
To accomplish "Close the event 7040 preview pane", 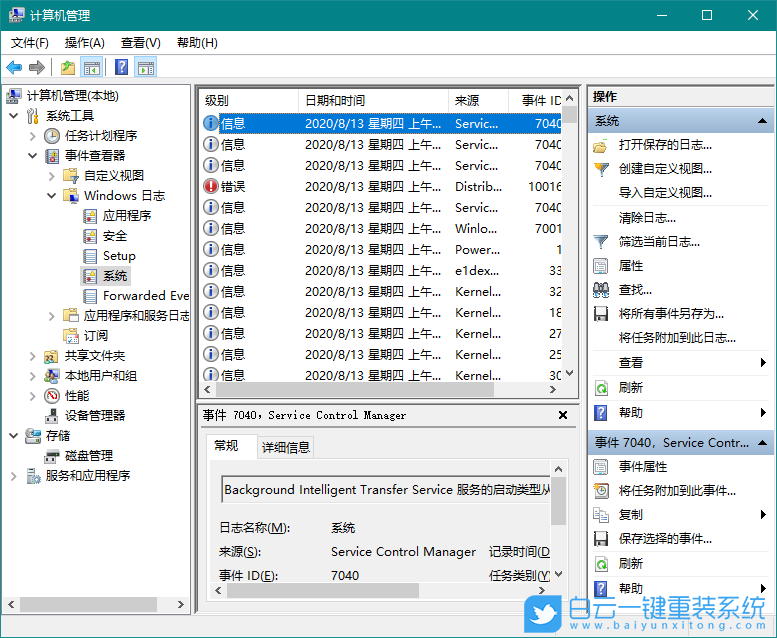I will (x=563, y=415).
